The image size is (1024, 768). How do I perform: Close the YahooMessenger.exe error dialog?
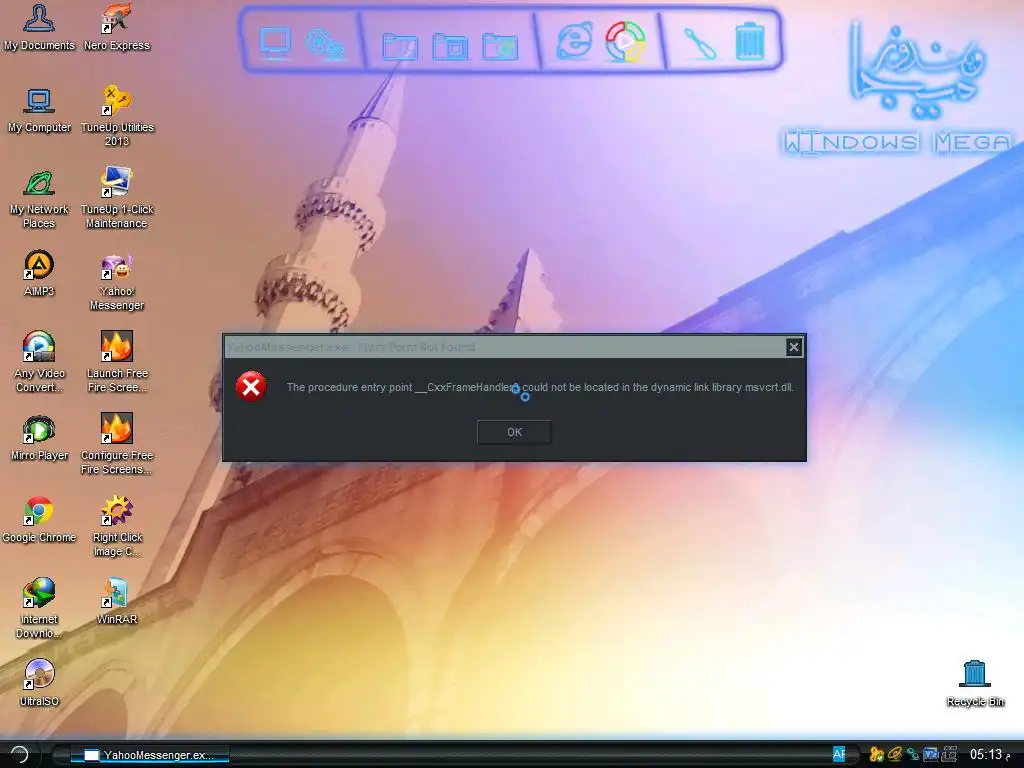point(793,347)
